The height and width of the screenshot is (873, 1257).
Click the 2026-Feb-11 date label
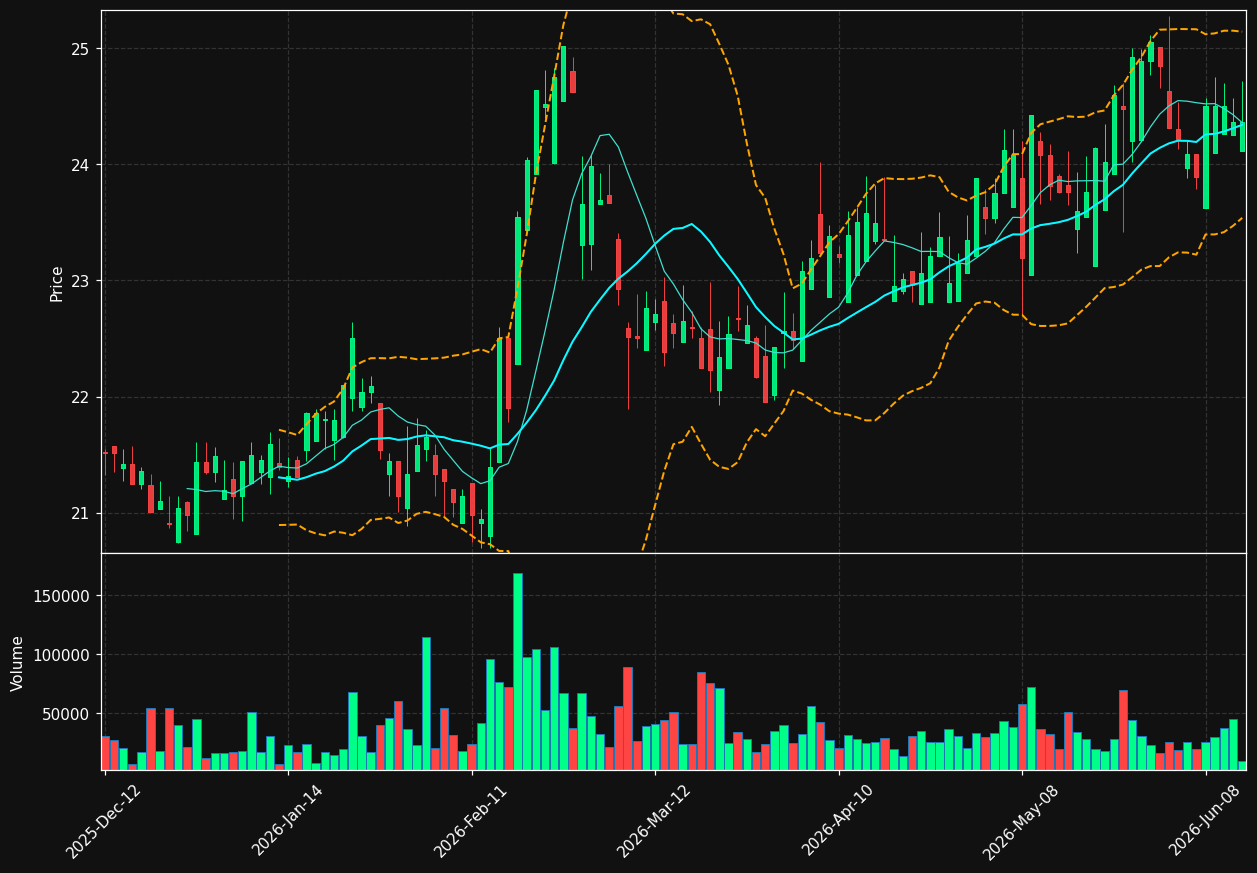pyautogui.click(x=471, y=821)
